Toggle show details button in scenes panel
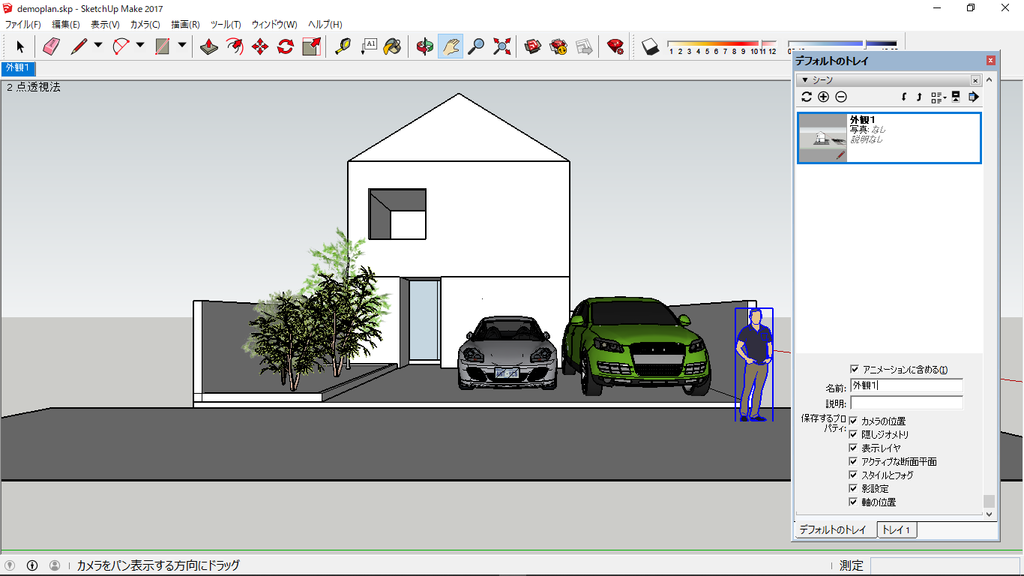Image resolution: width=1024 pixels, height=576 pixels. click(x=956, y=97)
